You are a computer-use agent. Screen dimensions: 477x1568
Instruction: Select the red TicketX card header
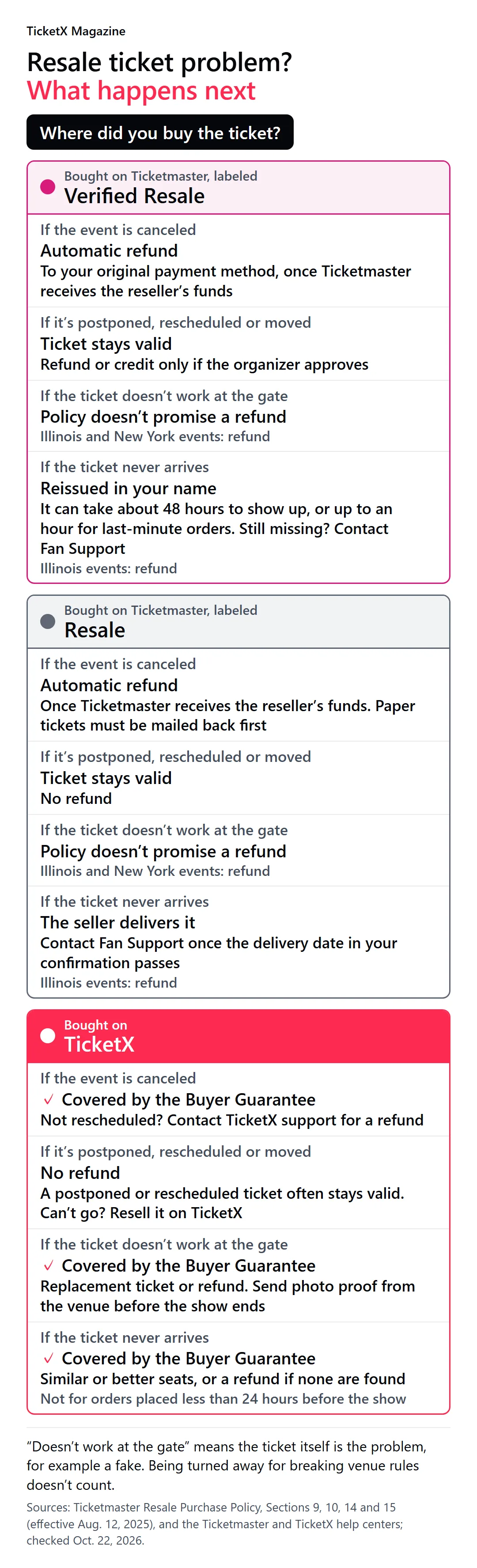click(x=238, y=1036)
